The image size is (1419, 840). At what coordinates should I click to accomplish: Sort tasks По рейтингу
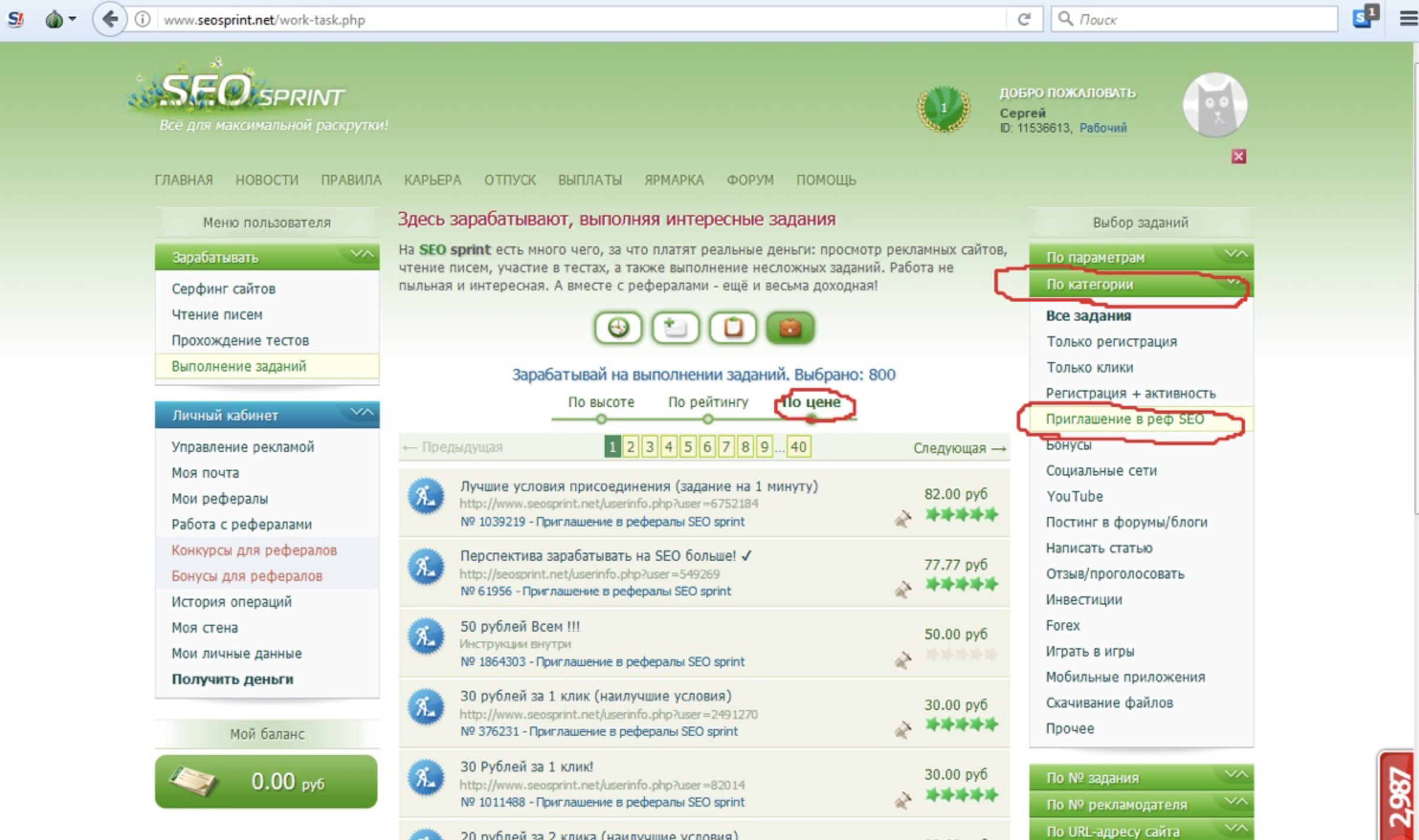708,402
